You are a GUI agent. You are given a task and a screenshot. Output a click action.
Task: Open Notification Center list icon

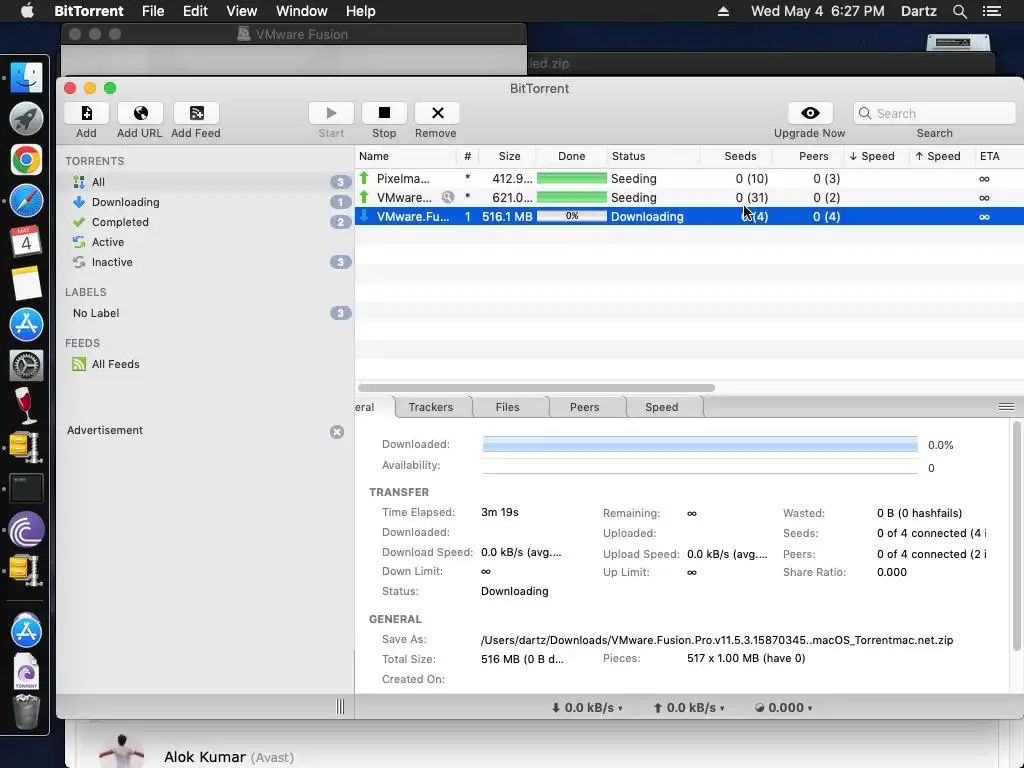(x=992, y=11)
